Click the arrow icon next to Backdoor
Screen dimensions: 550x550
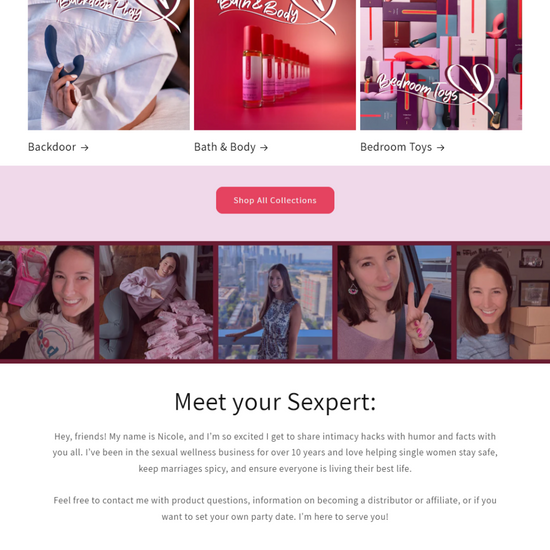point(85,148)
